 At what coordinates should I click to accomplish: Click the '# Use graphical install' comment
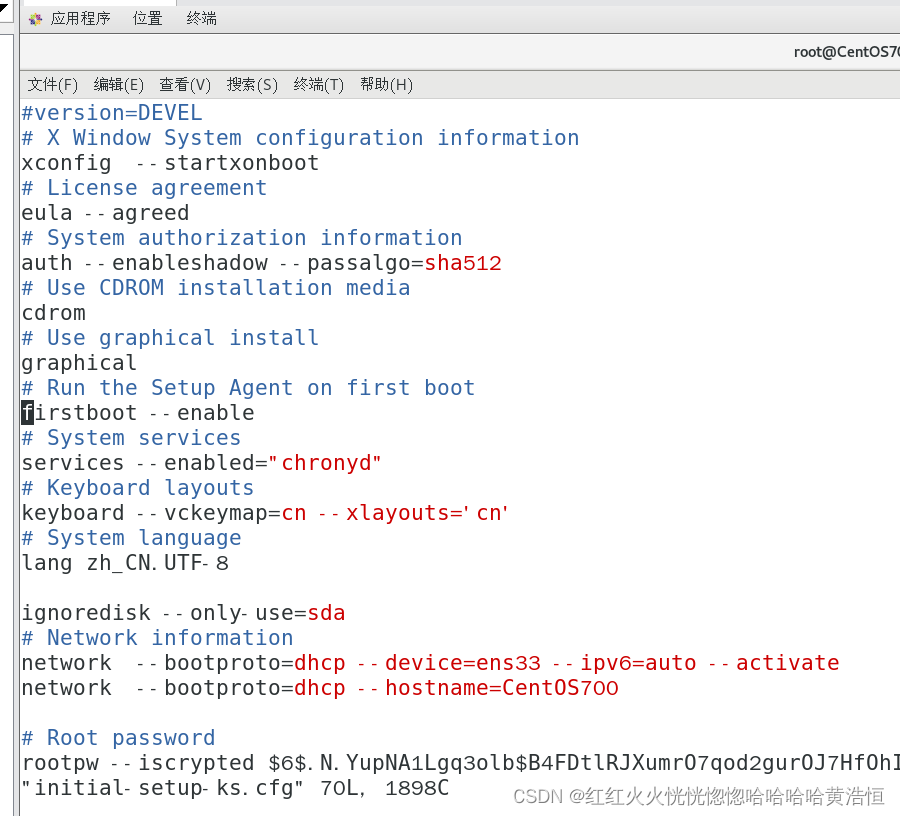click(170, 338)
